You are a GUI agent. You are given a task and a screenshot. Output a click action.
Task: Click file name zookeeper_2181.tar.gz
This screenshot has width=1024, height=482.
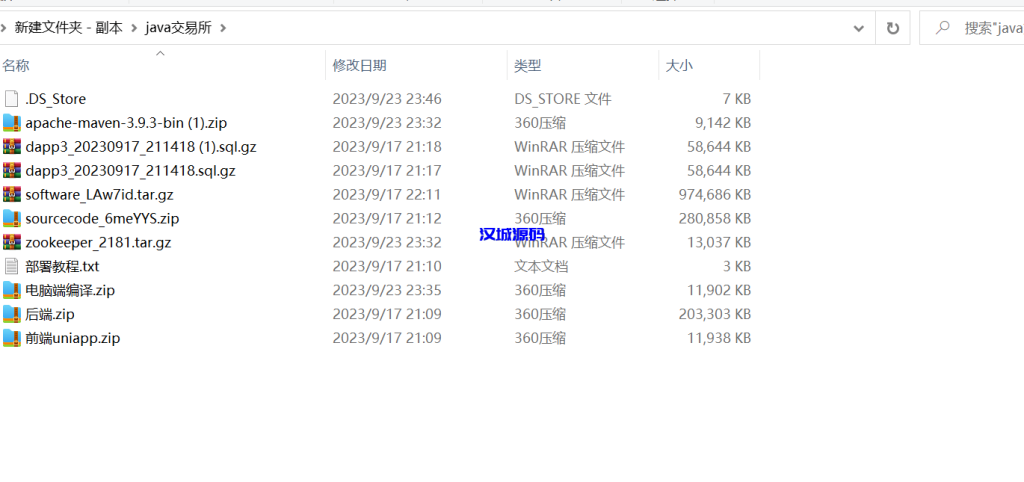[98, 242]
